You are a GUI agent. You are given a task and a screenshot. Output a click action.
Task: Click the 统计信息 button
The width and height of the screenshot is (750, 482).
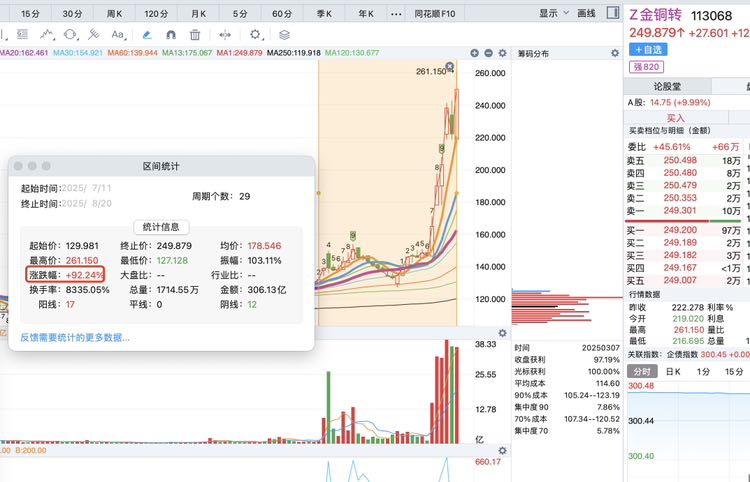tap(161, 227)
